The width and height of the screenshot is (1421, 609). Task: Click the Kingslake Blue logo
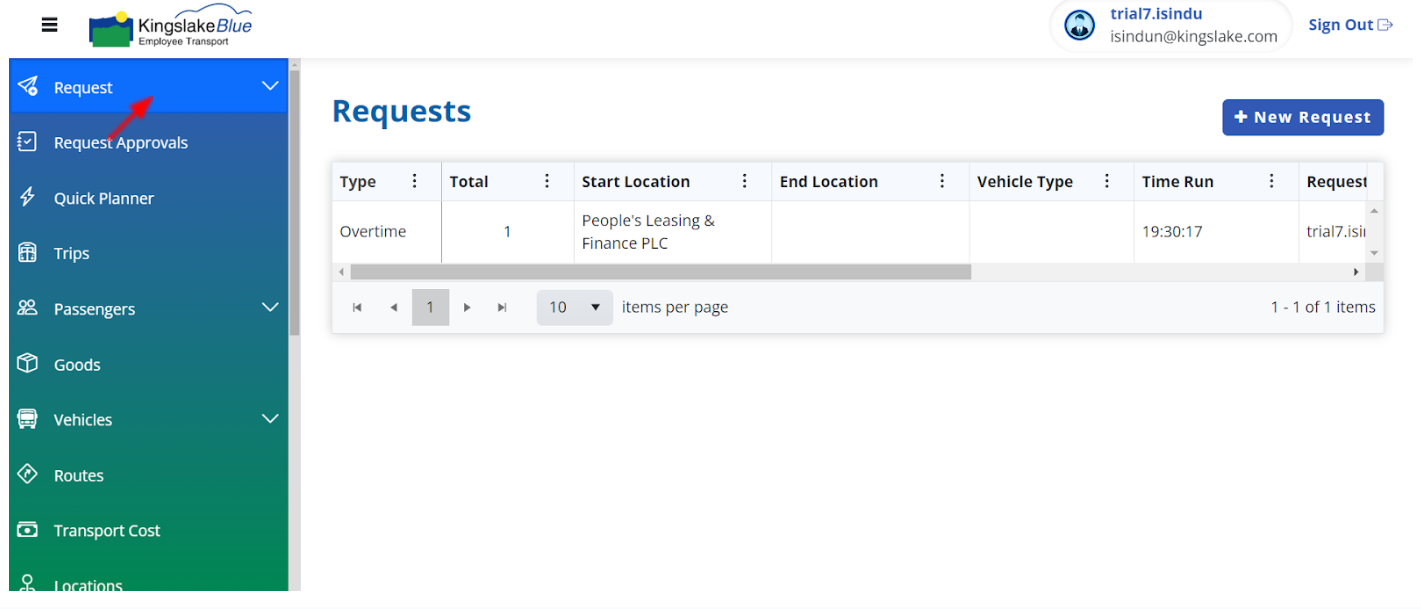pos(171,28)
